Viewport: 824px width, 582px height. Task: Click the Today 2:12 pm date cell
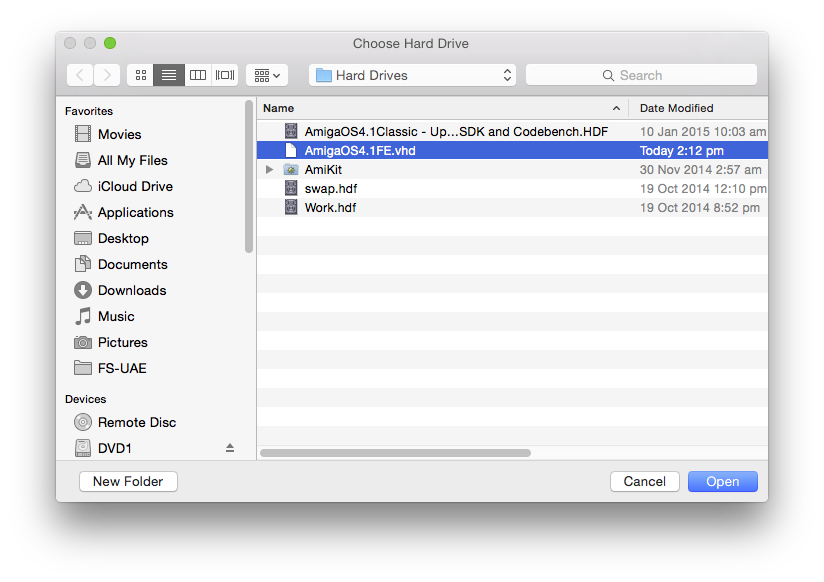(x=682, y=150)
